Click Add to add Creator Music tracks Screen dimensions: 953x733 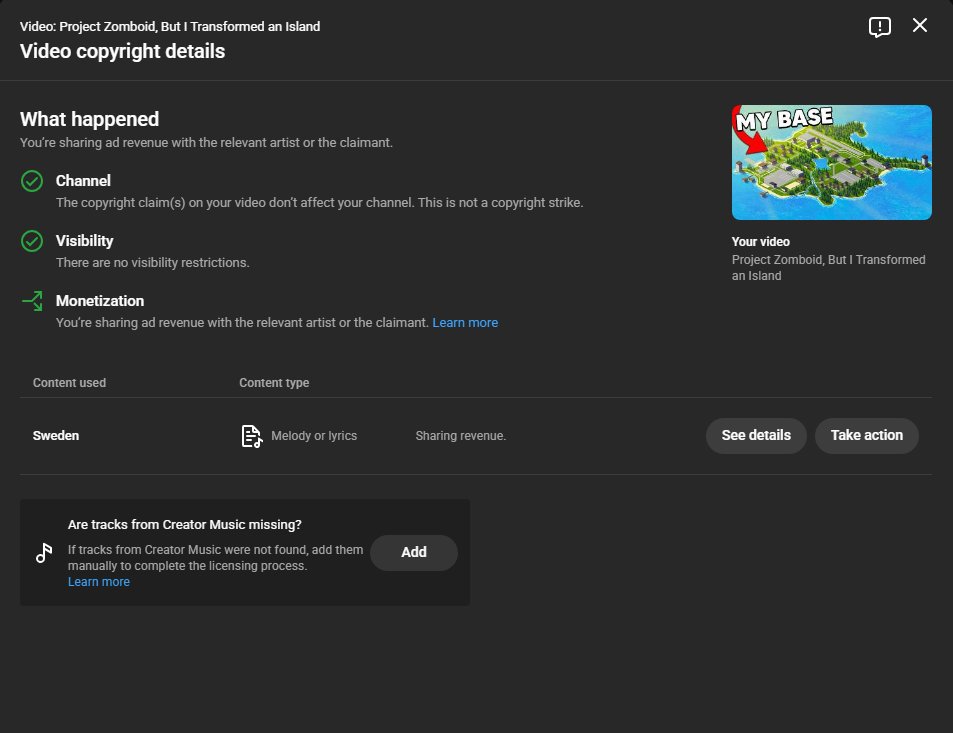click(x=414, y=552)
